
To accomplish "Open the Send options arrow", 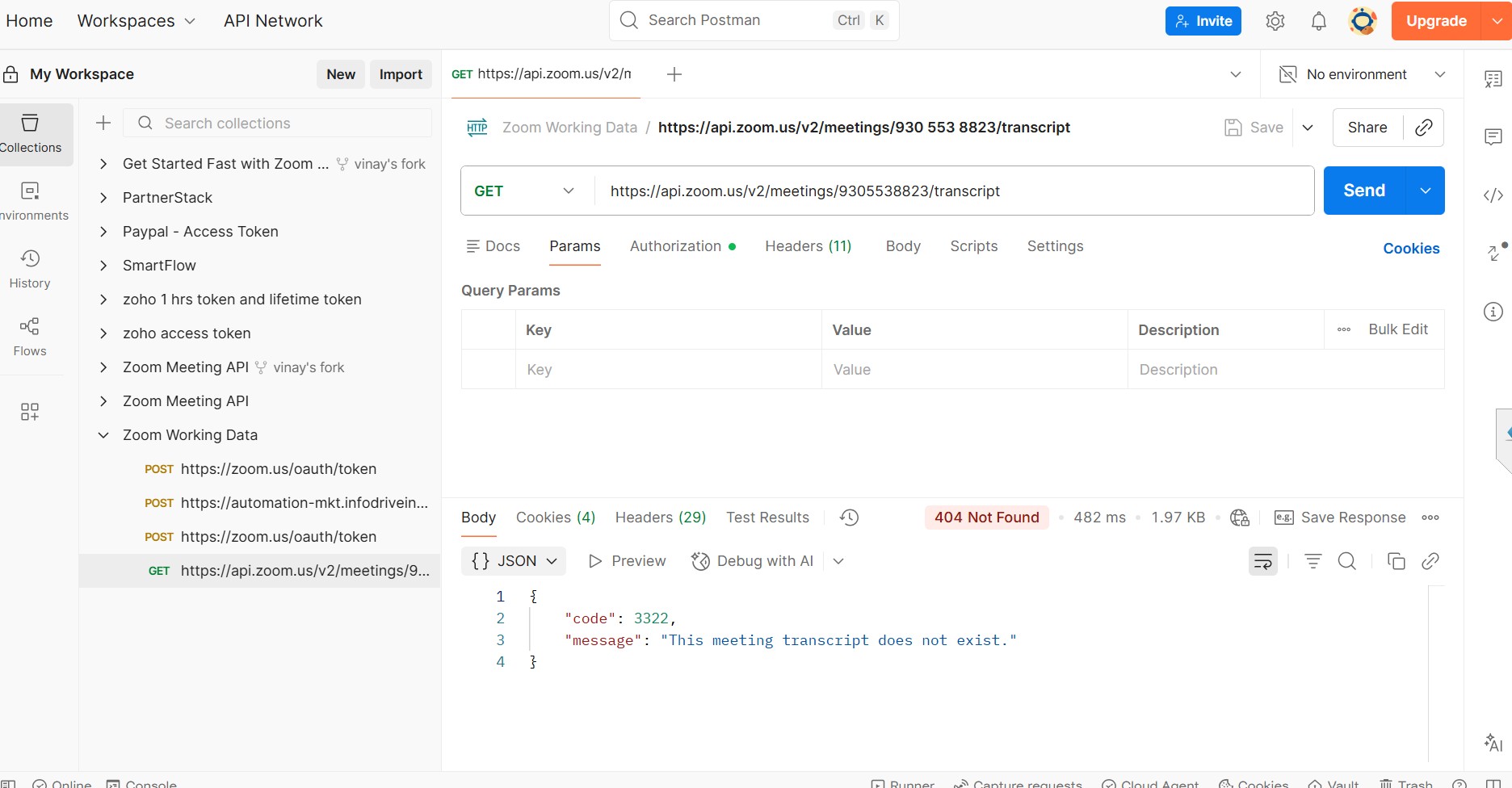I will [x=1426, y=191].
